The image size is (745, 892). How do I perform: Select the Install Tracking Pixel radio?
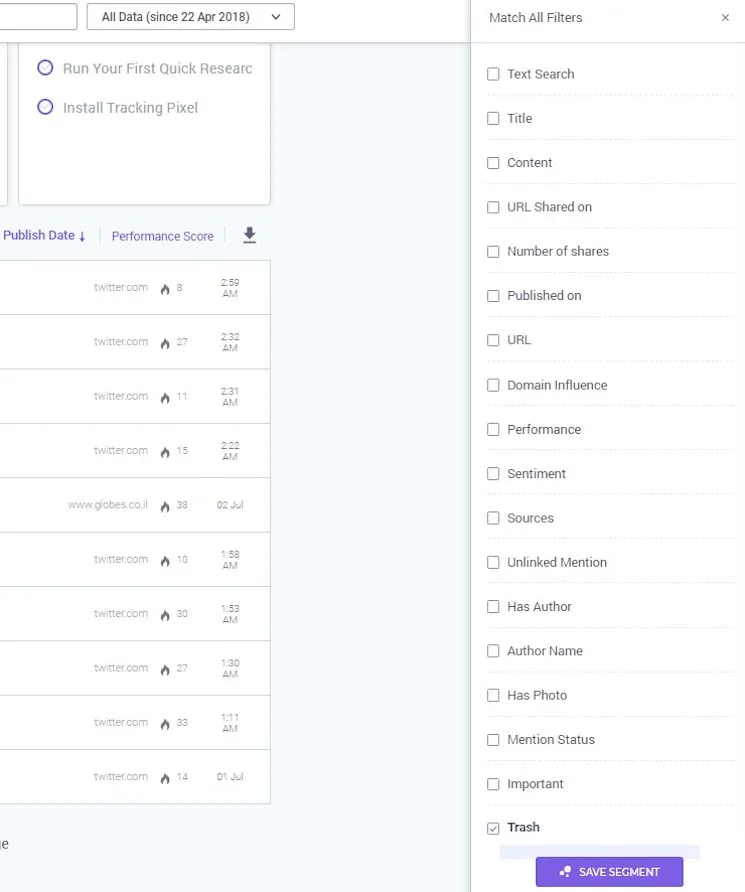pyautogui.click(x=43, y=107)
